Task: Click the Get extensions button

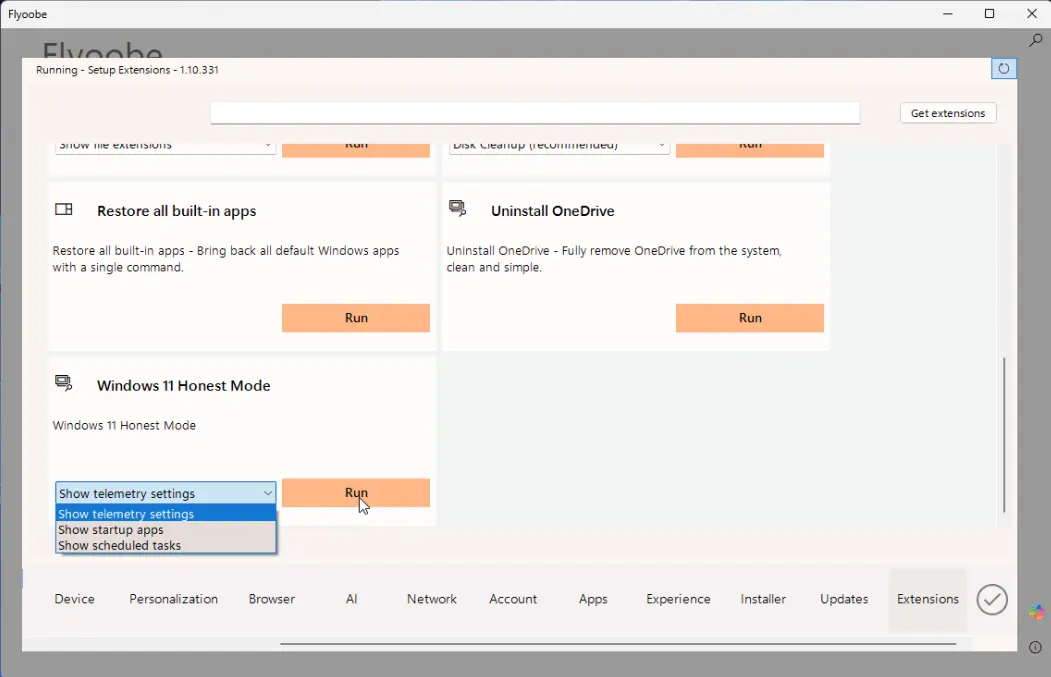Action: click(948, 113)
